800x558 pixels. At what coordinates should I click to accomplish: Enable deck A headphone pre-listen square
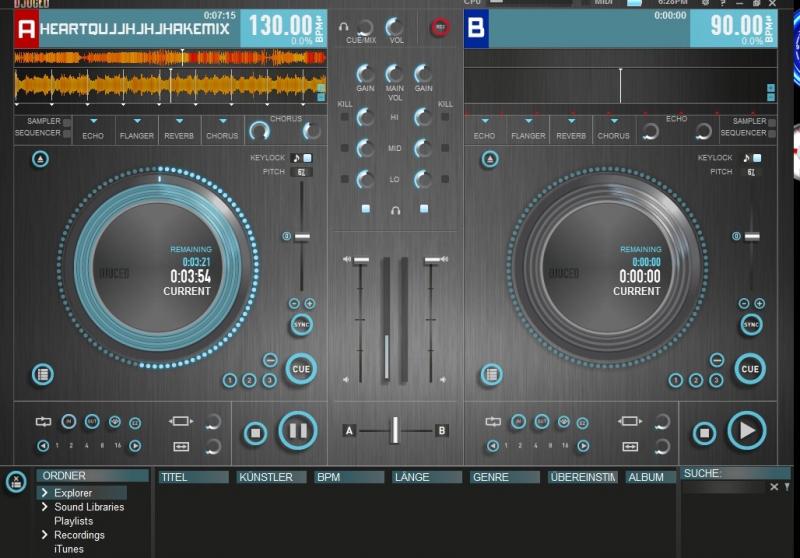point(366,209)
